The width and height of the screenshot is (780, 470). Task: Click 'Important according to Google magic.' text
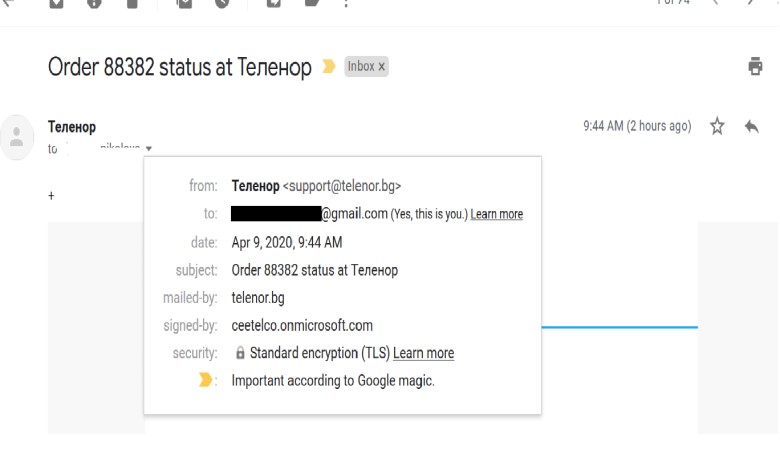pos(333,380)
